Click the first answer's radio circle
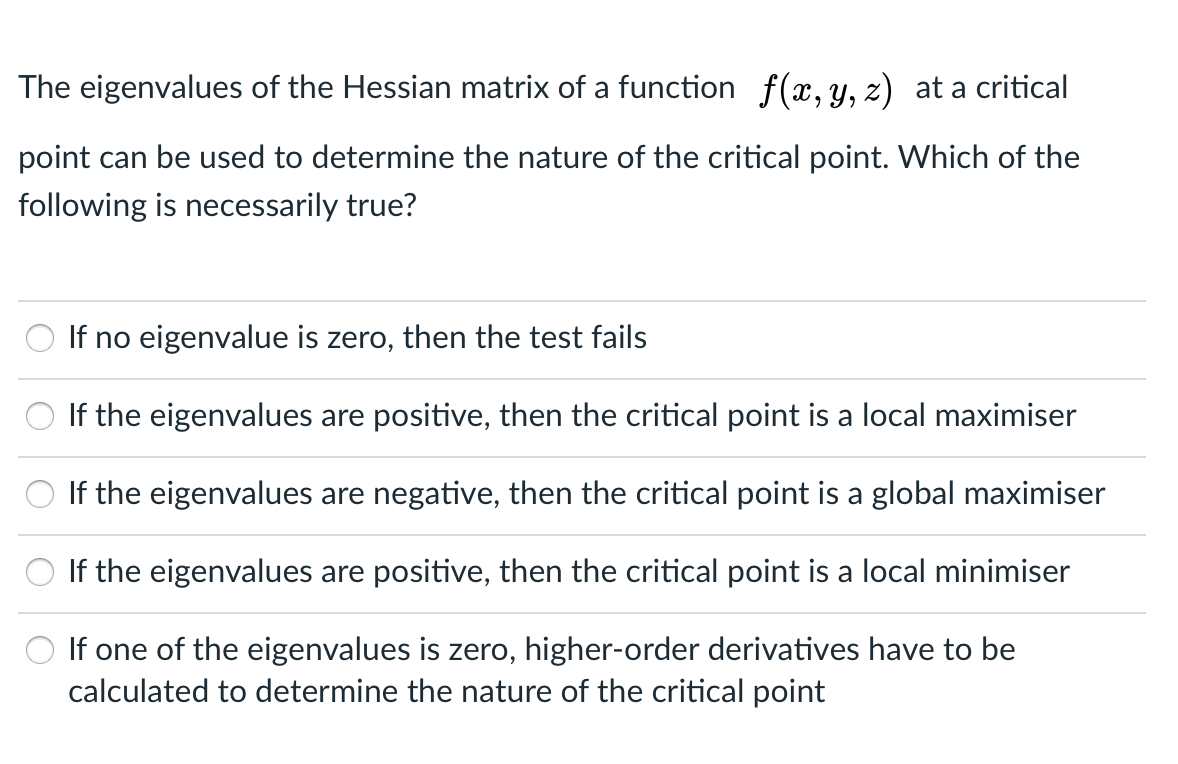Viewport: 1178px width, 764px height. click(39, 338)
